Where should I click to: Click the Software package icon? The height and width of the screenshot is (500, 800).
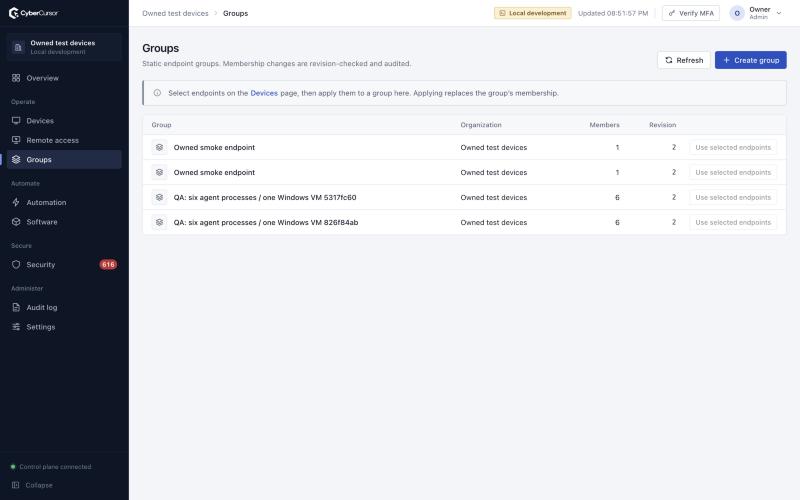tap(16, 222)
